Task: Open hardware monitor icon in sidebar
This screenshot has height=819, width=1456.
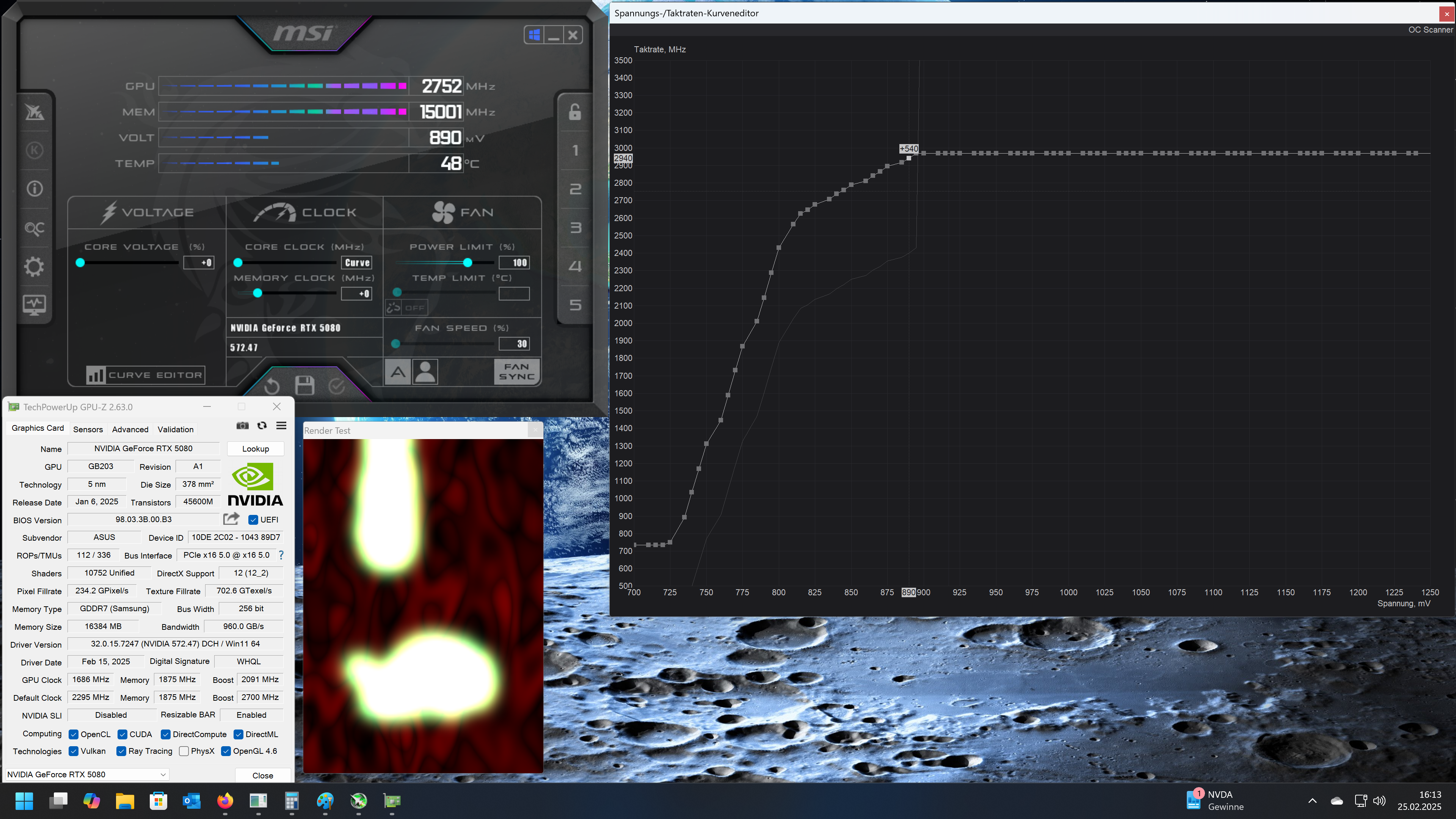Action: coord(34,304)
